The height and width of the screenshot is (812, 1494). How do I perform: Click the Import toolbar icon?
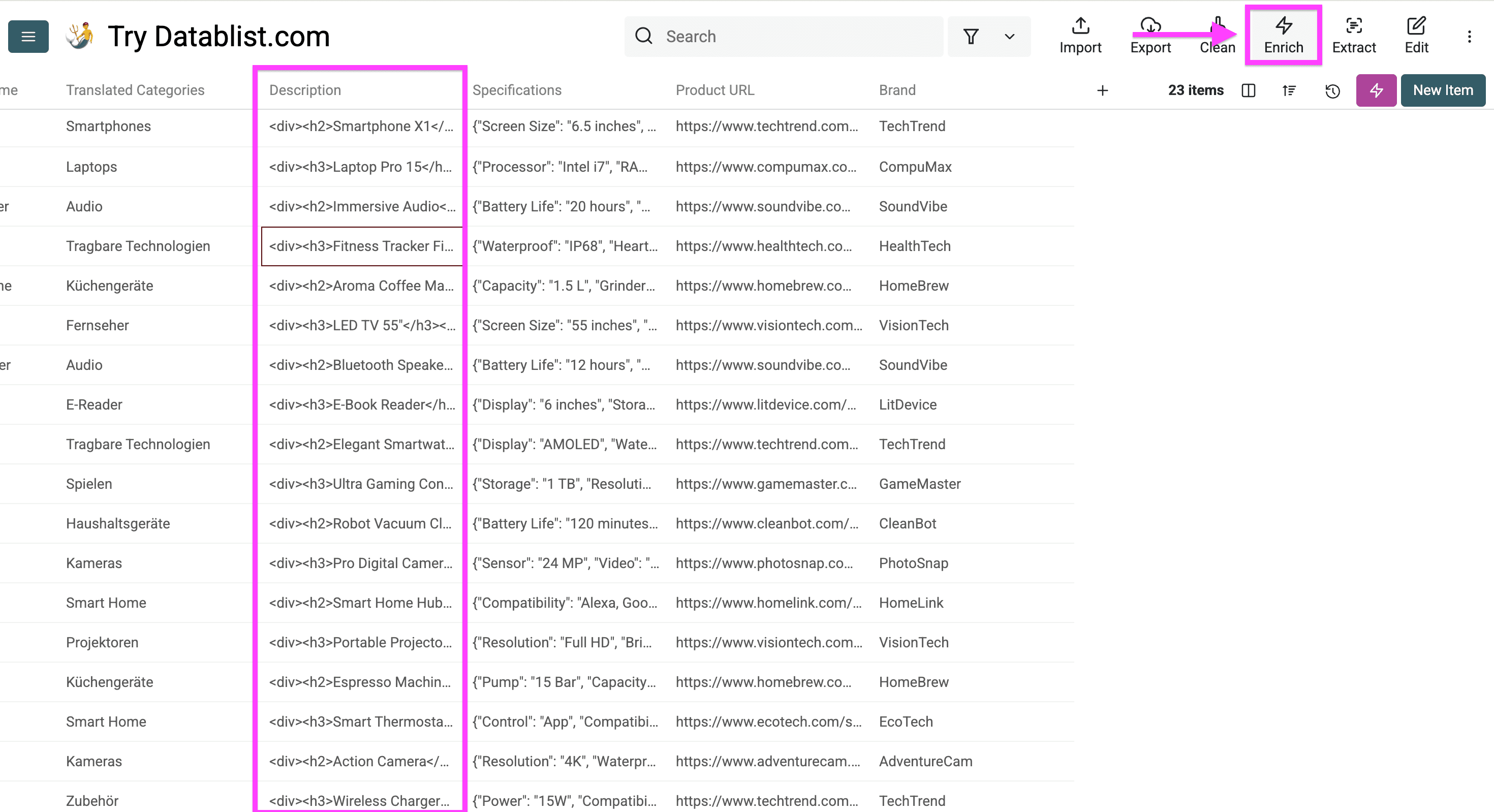tap(1080, 36)
